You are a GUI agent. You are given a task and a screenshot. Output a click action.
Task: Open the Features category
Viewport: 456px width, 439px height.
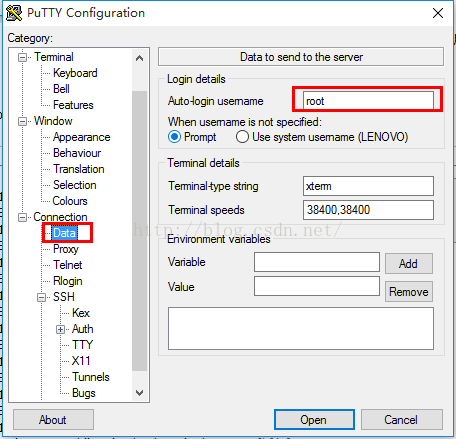[x=73, y=105]
